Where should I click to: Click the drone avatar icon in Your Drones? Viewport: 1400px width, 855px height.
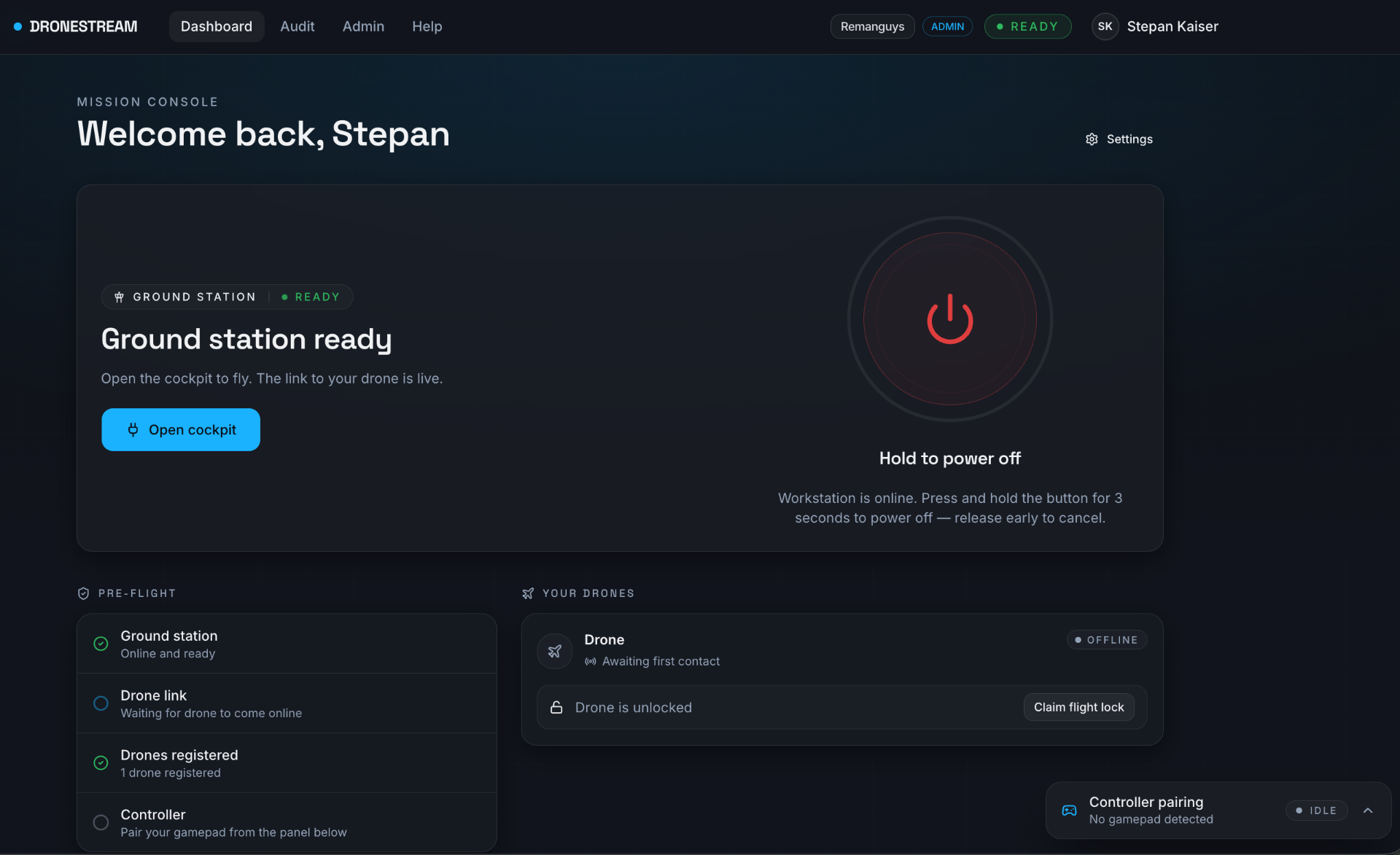point(555,650)
